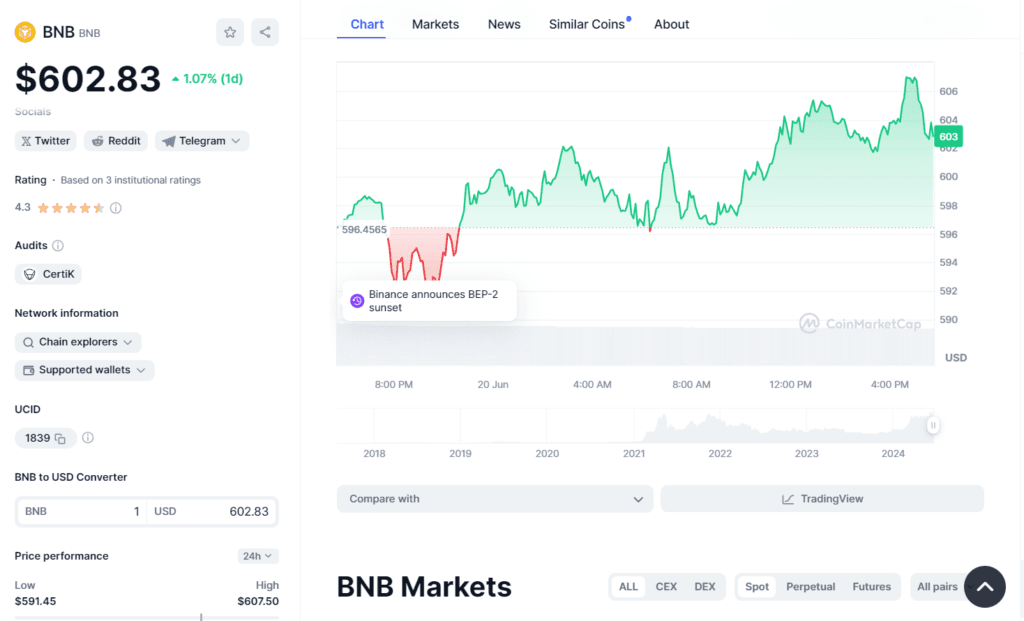Switch to the Similar Coins tab
The width and height of the screenshot is (1024, 621).
[586, 24]
